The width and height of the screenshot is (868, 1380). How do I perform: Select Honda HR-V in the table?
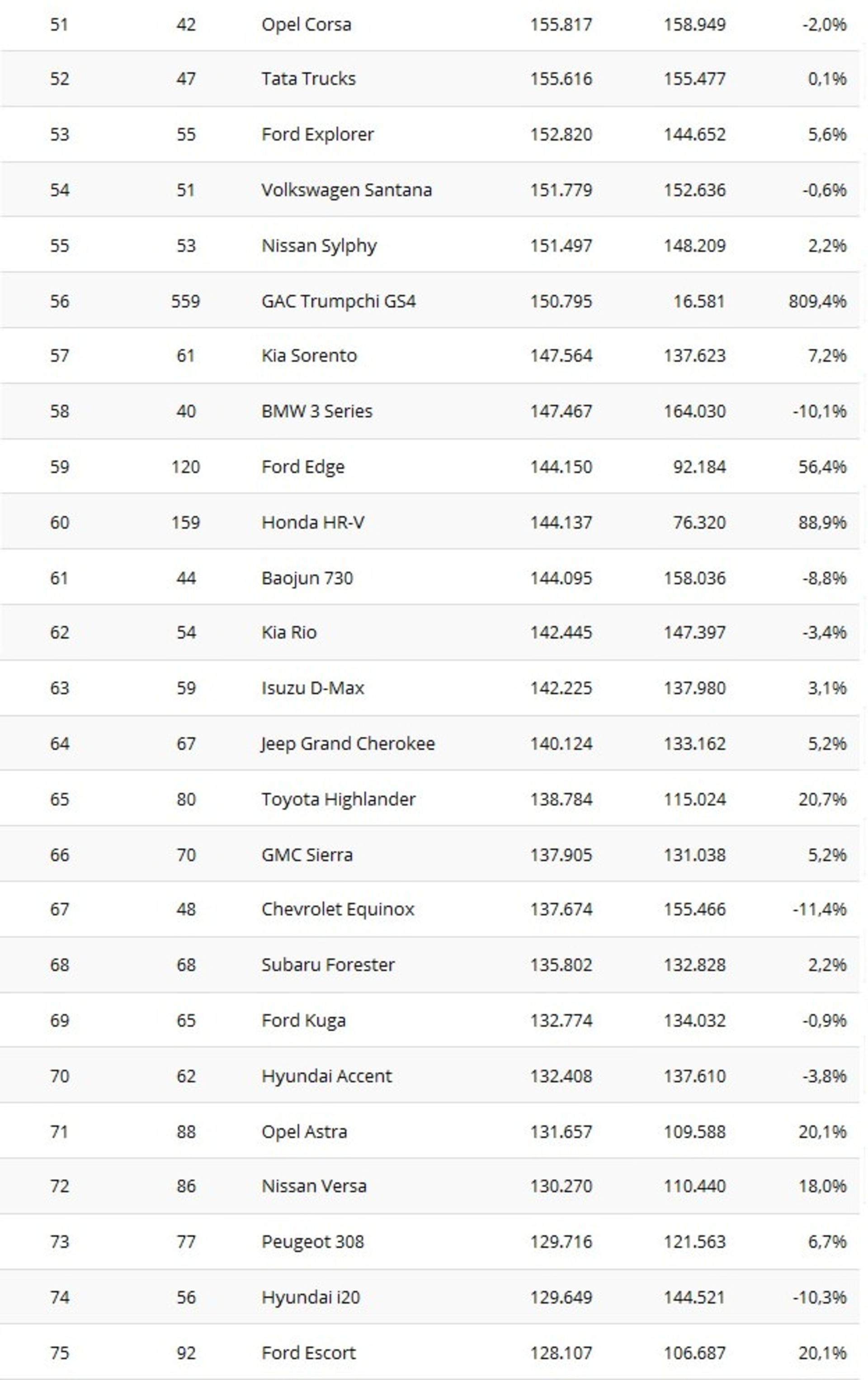(x=312, y=522)
